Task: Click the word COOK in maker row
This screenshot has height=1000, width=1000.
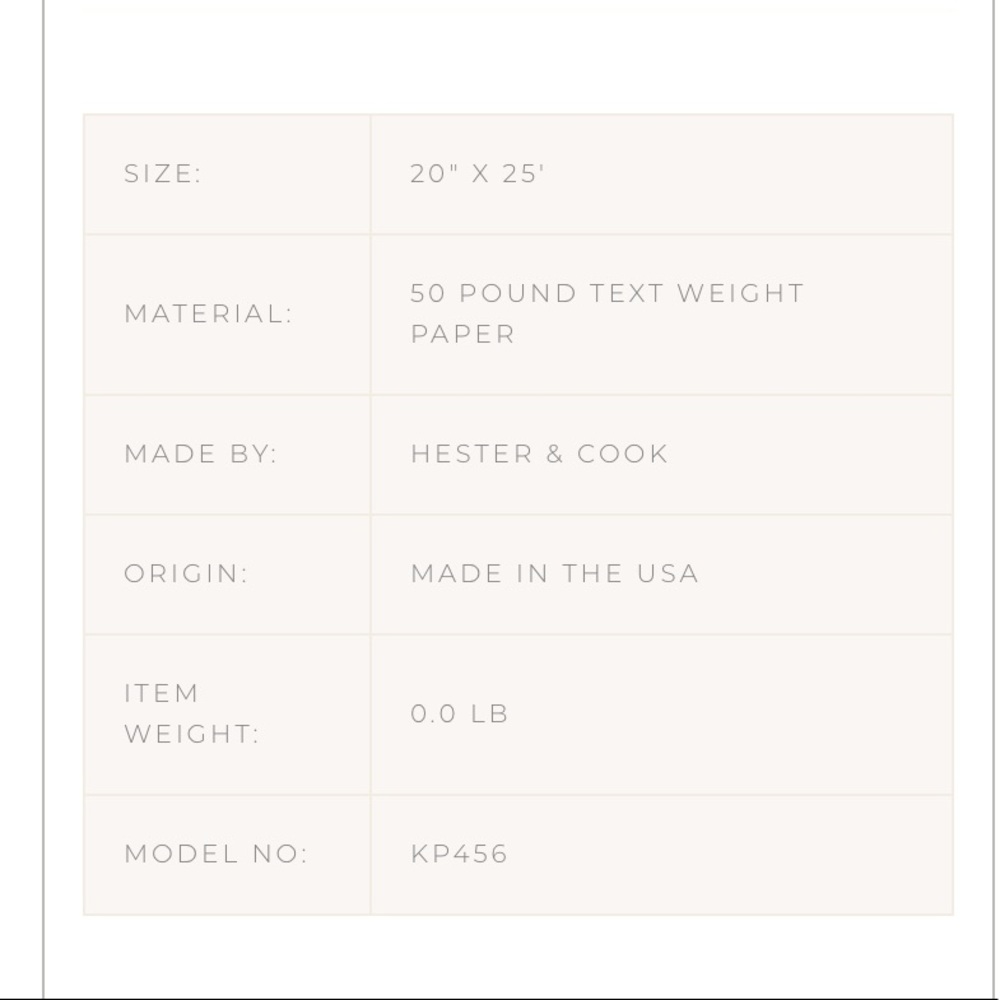Action: (622, 454)
